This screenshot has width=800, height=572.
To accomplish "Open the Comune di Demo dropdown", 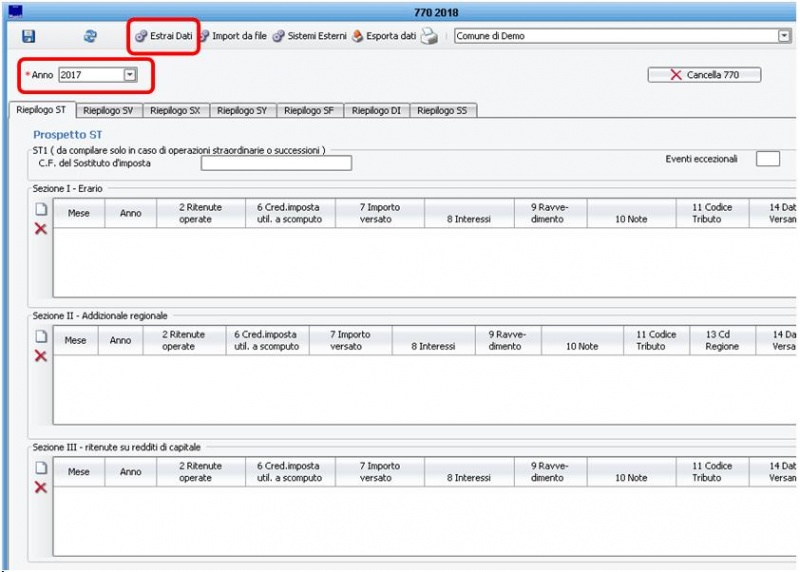I will tap(784, 36).
